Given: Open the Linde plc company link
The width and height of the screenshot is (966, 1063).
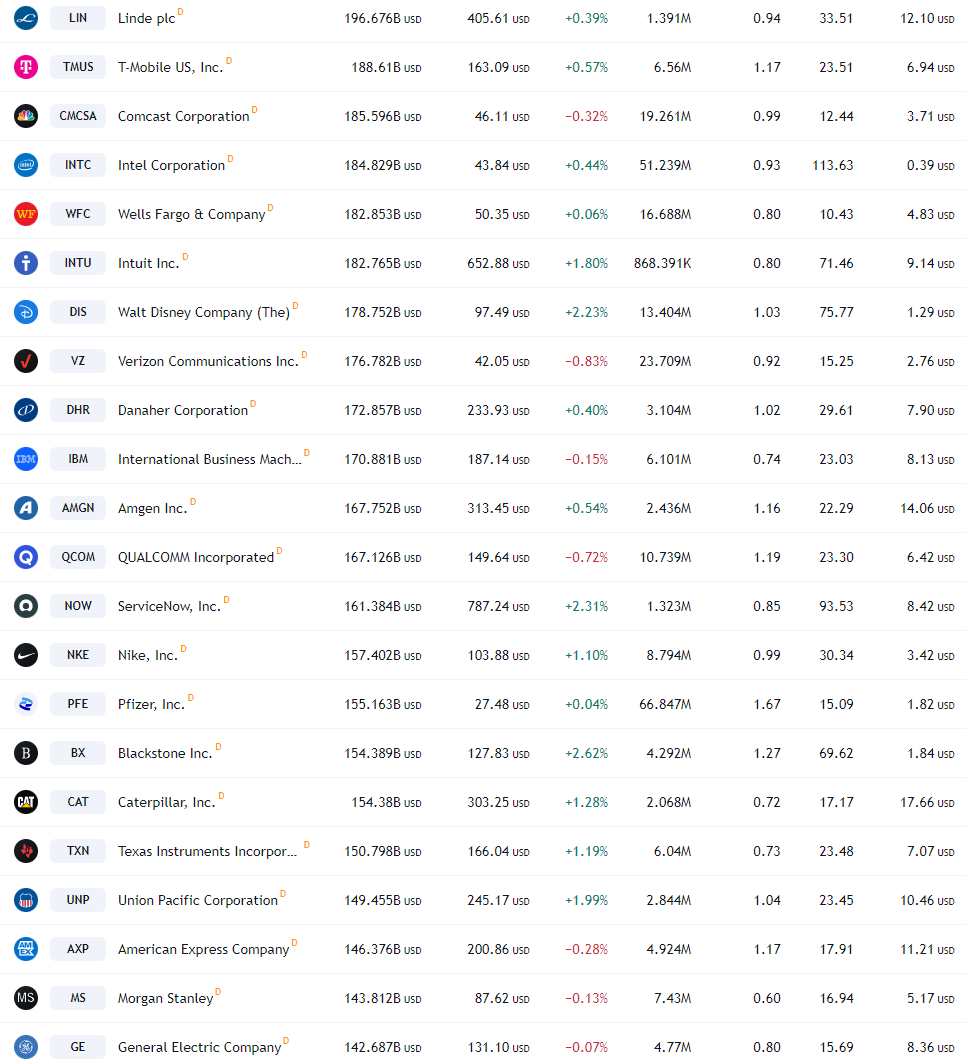Looking at the screenshot, I should [146, 19].
